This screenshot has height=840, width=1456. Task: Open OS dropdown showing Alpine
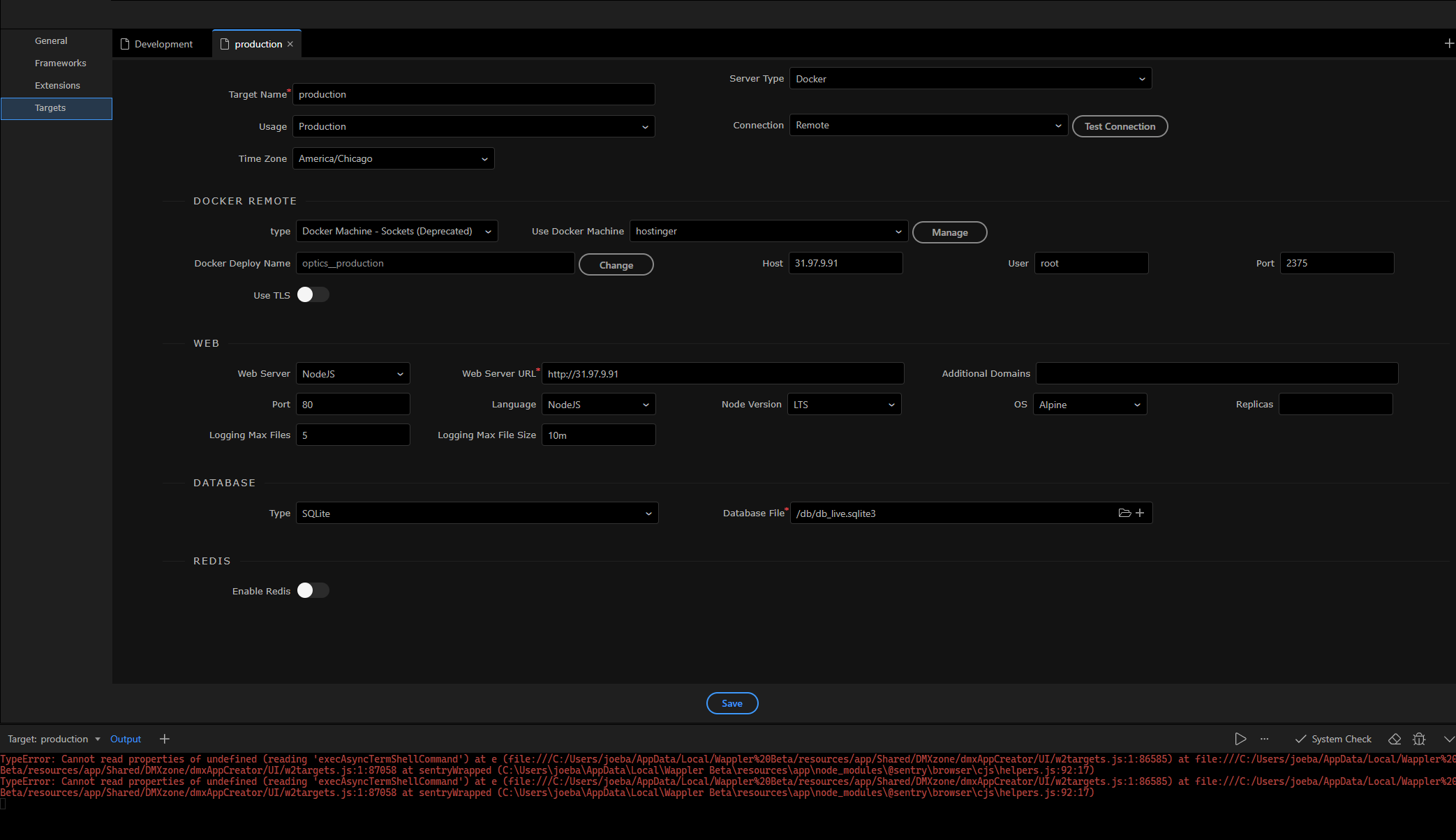pos(1090,404)
